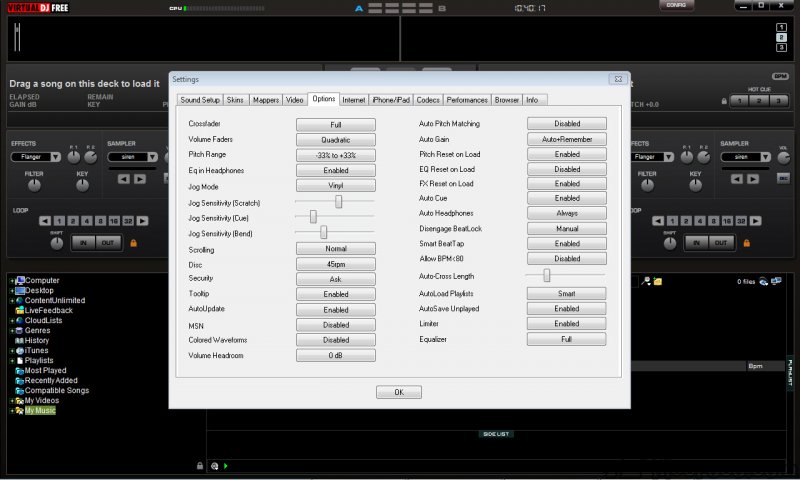Change the Pitch Range -33% to +33% option

click(x=336, y=155)
